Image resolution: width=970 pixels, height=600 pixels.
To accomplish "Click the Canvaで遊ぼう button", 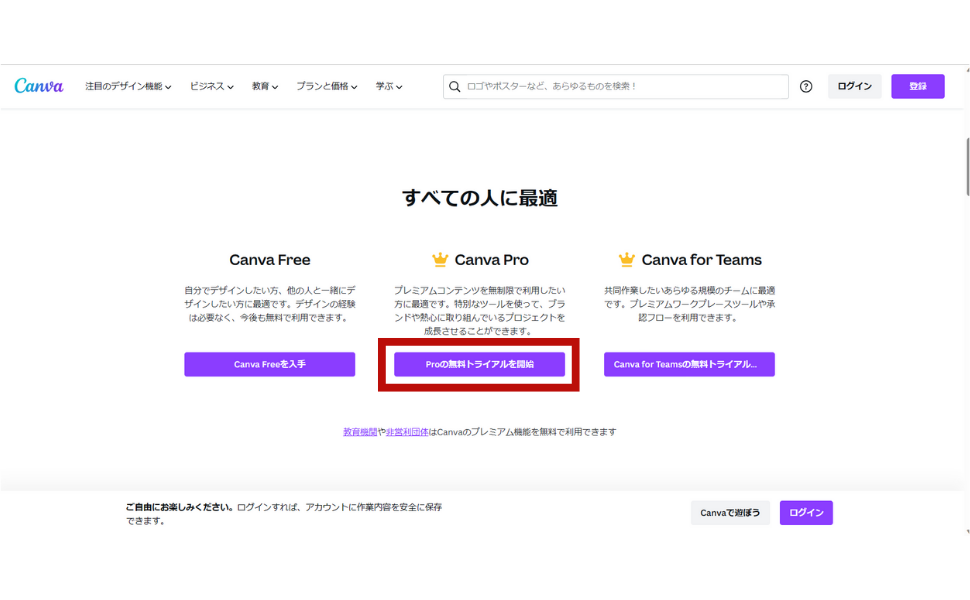I will [730, 513].
